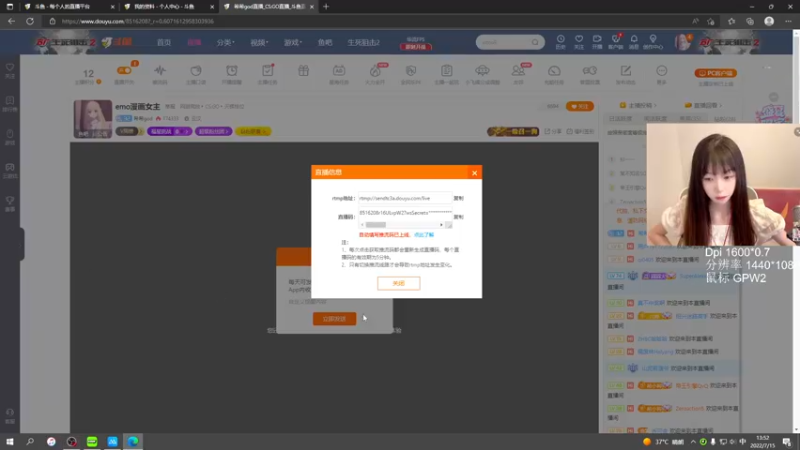The width and height of the screenshot is (800, 450).
Task: Click the 关注 heart icon in left sidebar
Action: pos(10,70)
